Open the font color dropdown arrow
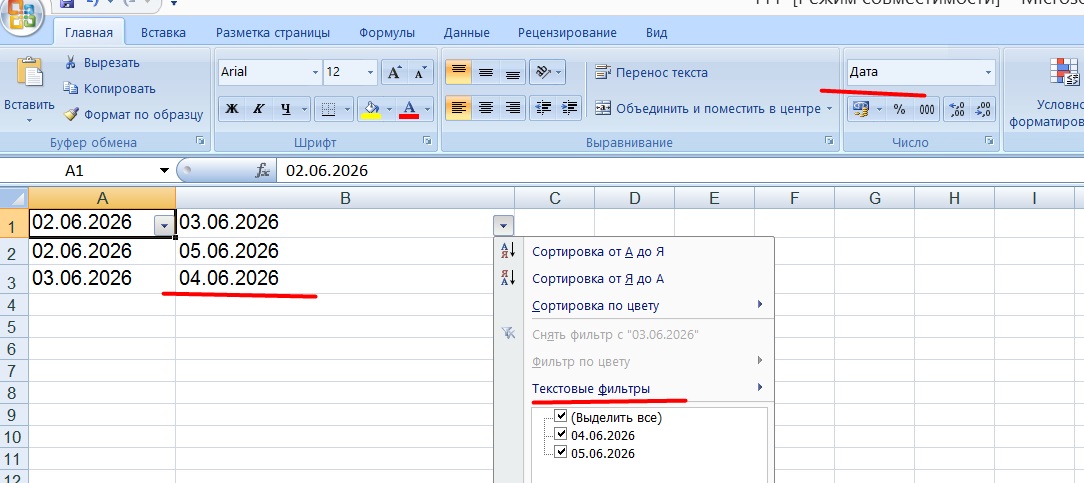 [428, 108]
